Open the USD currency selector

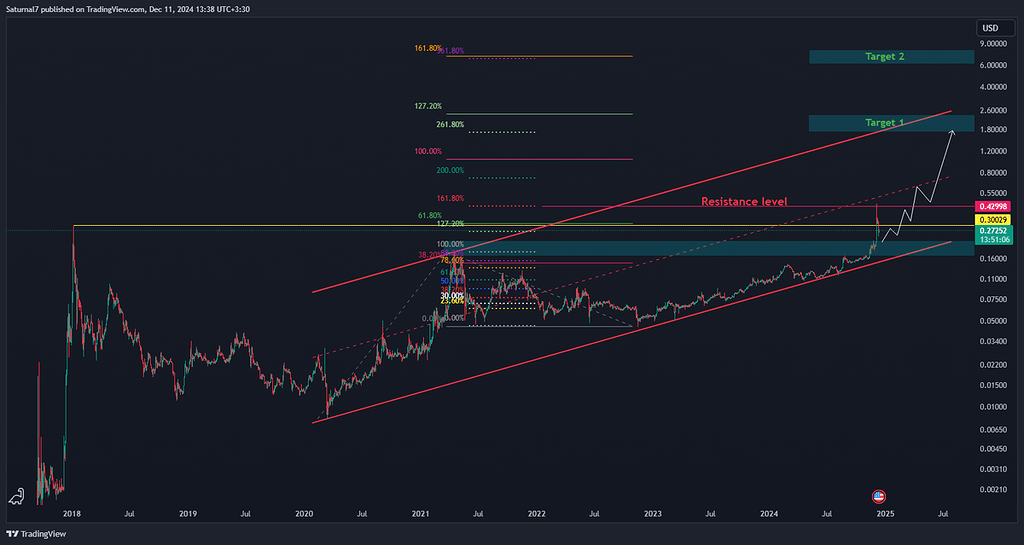[x=991, y=28]
